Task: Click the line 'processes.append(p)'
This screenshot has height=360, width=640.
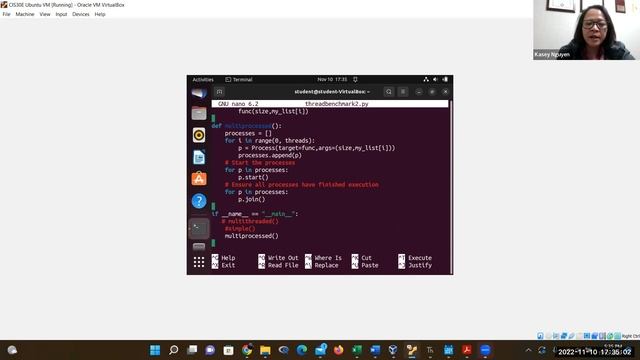Action: [x=270, y=156]
